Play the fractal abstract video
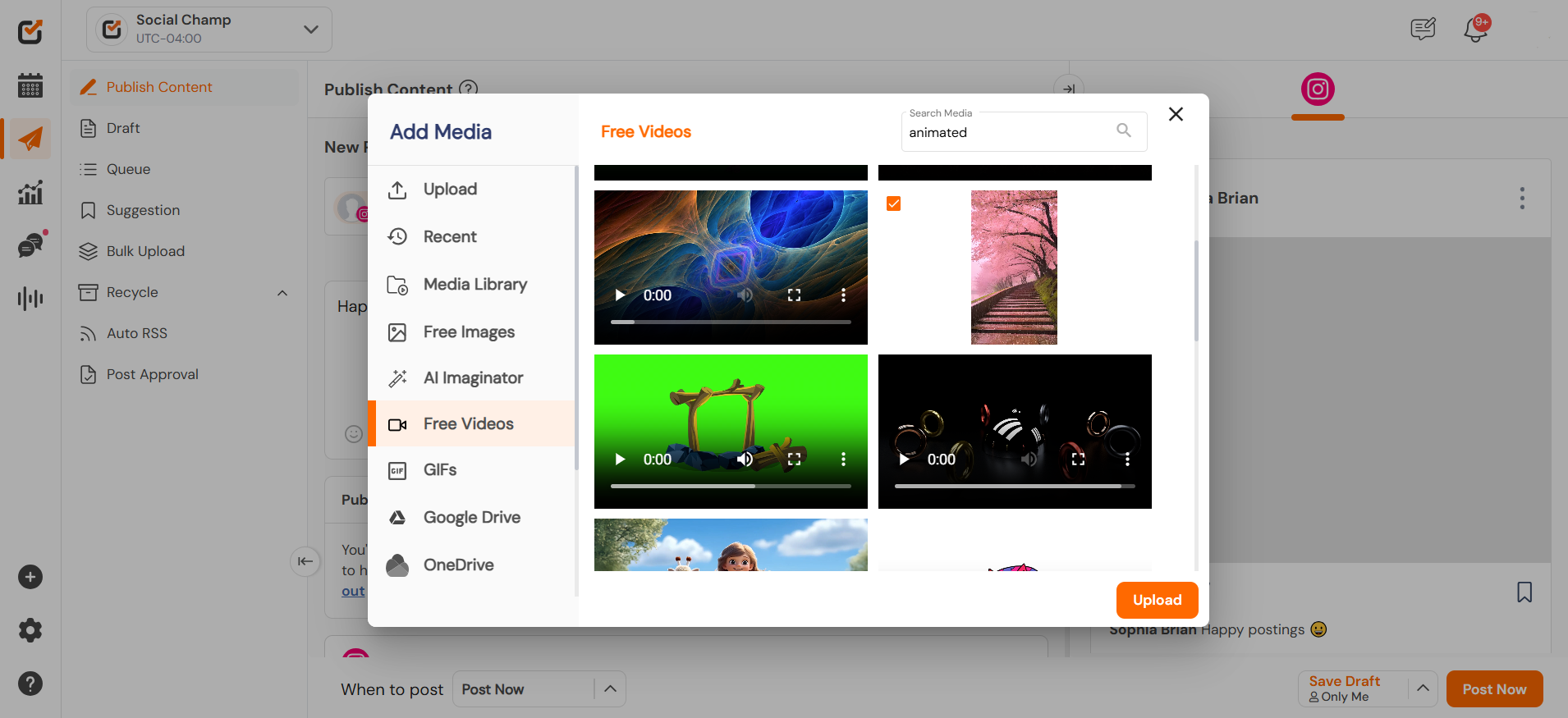Viewport: 1568px width, 718px height. click(x=621, y=295)
